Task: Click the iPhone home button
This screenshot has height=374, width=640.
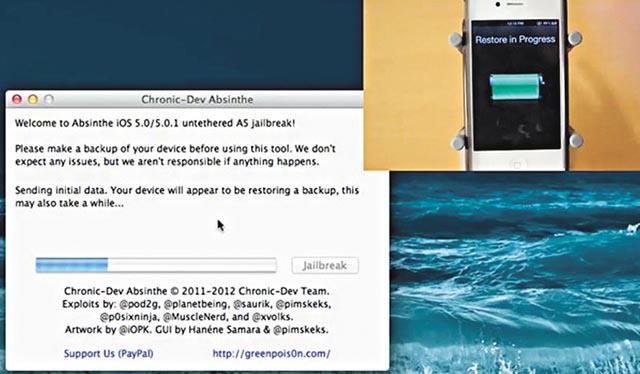Action: click(517, 165)
